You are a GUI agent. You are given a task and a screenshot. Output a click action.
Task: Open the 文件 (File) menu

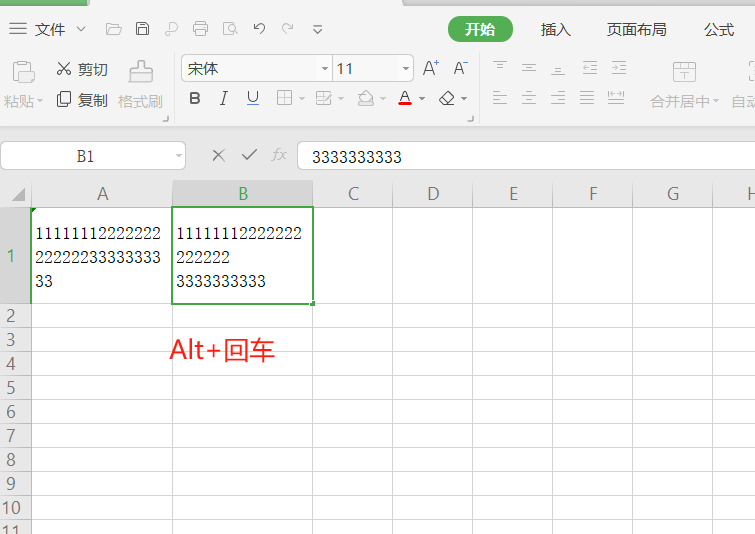click(x=49, y=29)
